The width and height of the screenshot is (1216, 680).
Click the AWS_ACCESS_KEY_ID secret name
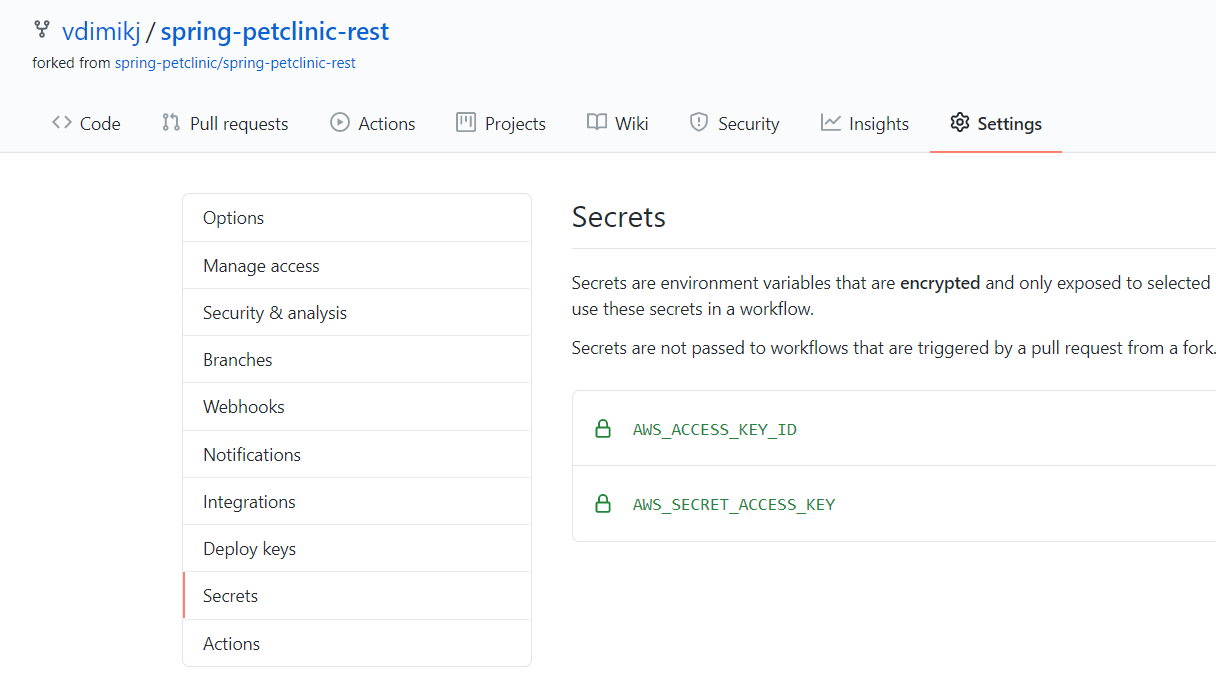(x=715, y=430)
